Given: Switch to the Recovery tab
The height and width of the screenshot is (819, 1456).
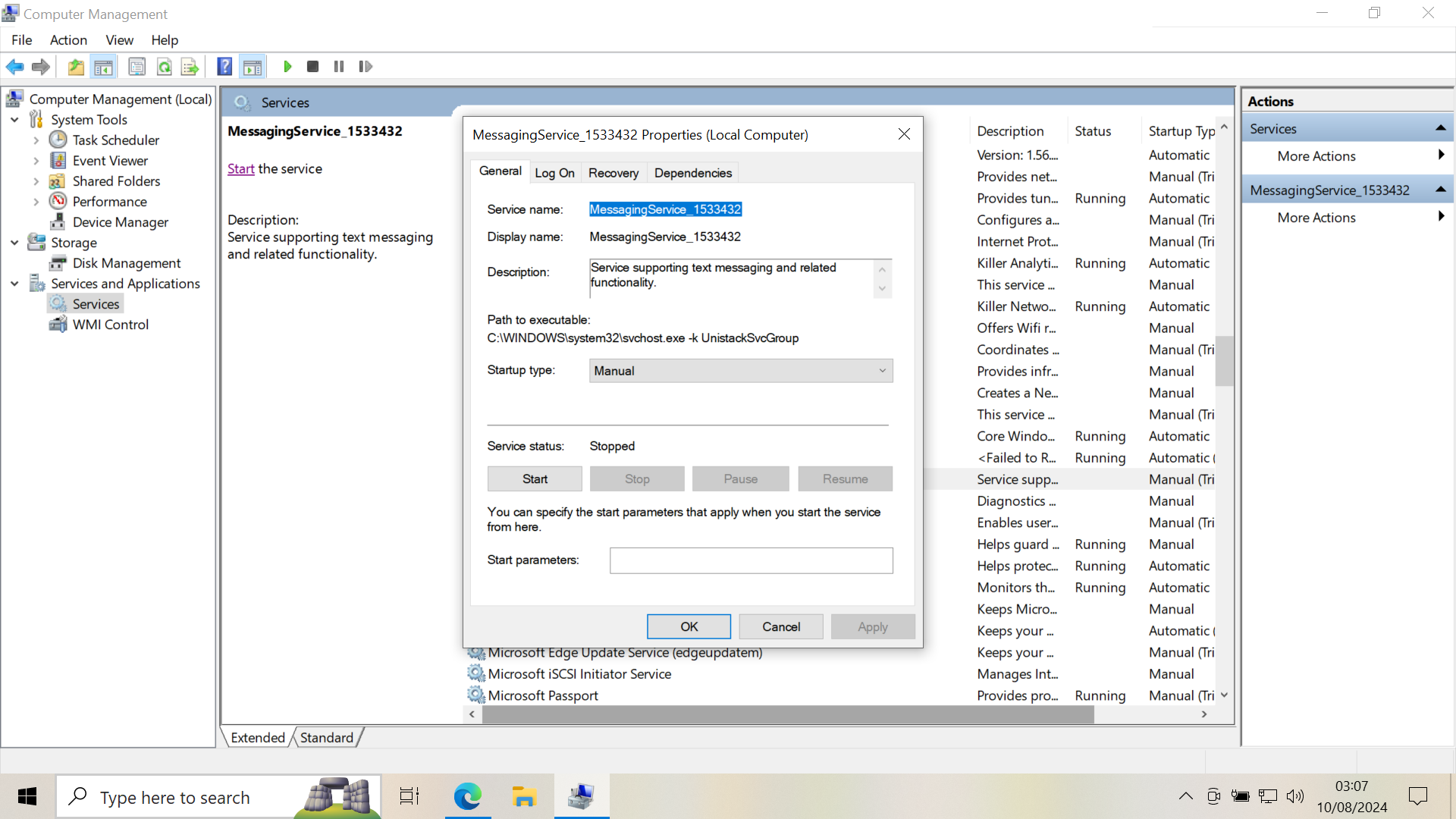Looking at the screenshot, I should coord(613,173).
